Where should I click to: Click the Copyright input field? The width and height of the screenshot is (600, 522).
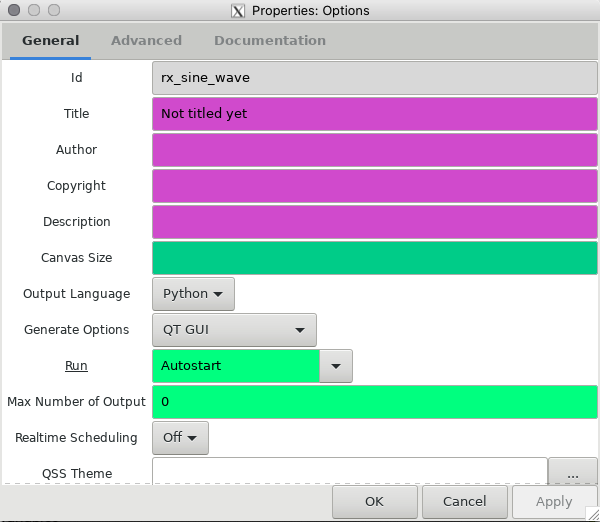point(375,186)
